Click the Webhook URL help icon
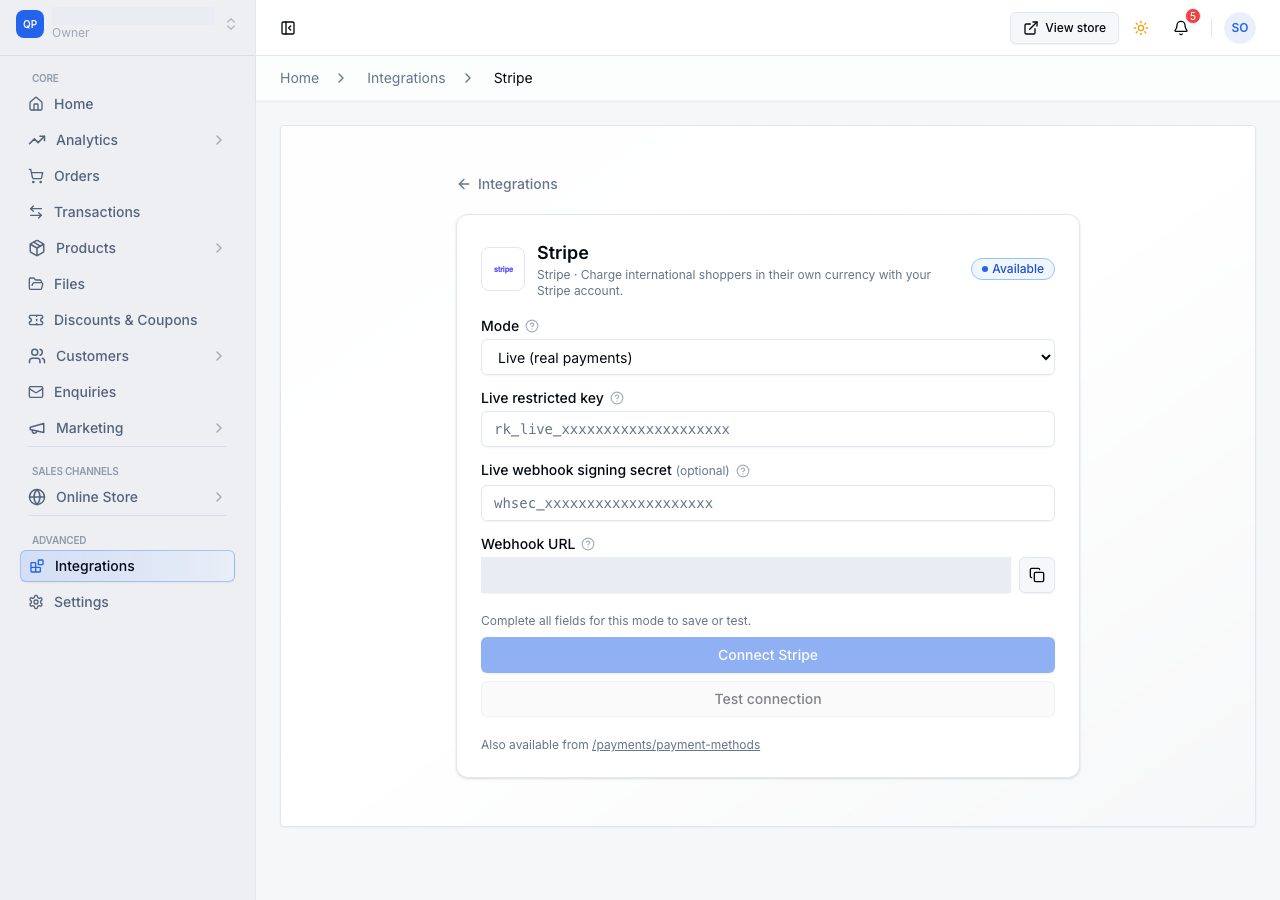The width and height of the screenshot is (1280, 900). click(588, 544)
